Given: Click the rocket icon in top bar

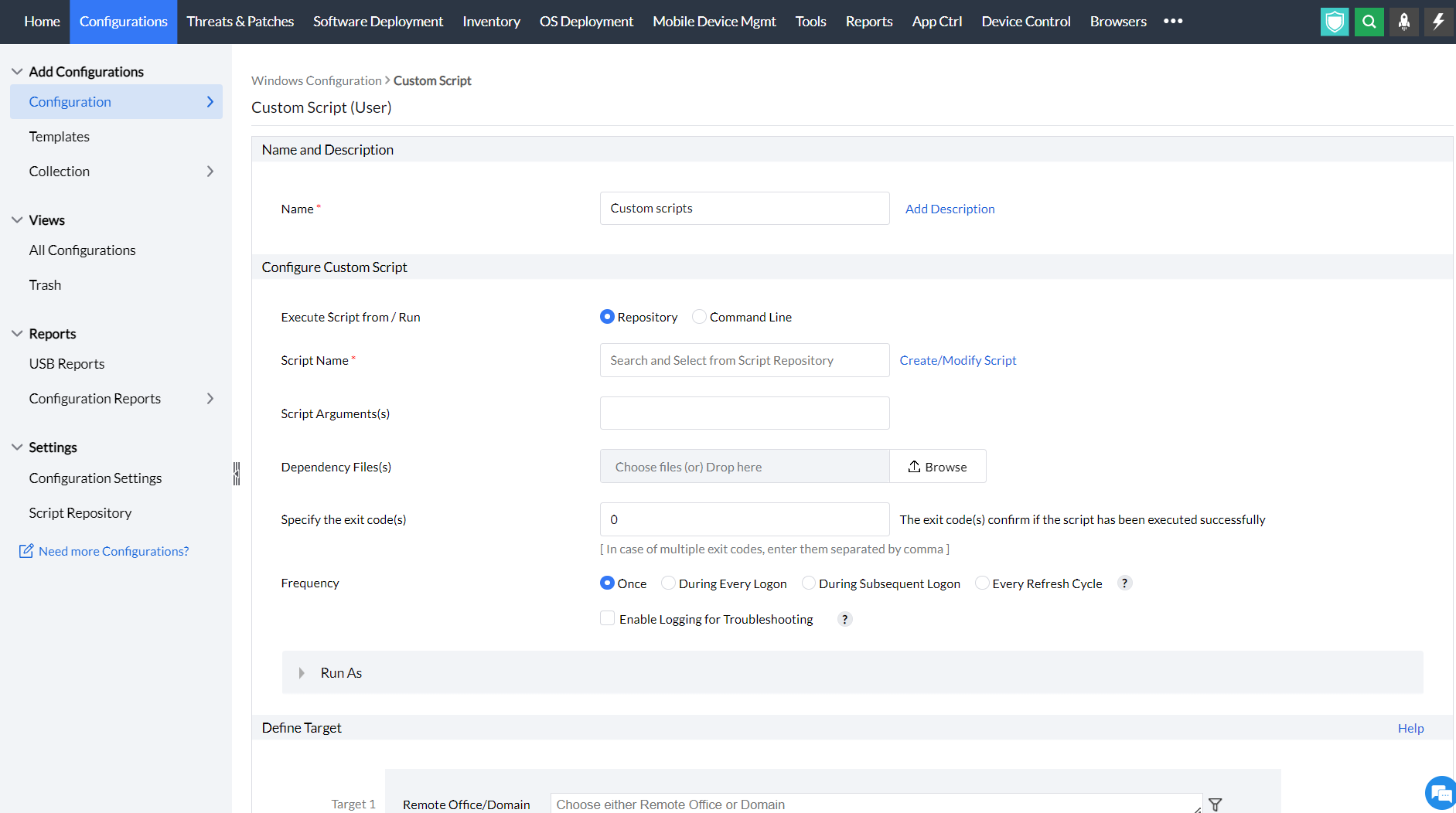Looking at the screenshot, I should [x=1403, y=22].
